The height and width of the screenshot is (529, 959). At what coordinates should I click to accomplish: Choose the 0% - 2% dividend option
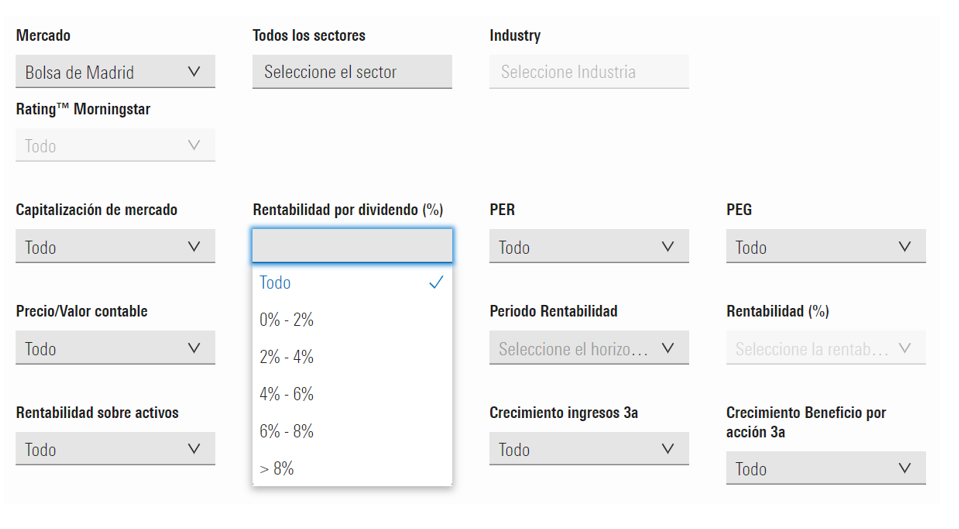point(287,320)
